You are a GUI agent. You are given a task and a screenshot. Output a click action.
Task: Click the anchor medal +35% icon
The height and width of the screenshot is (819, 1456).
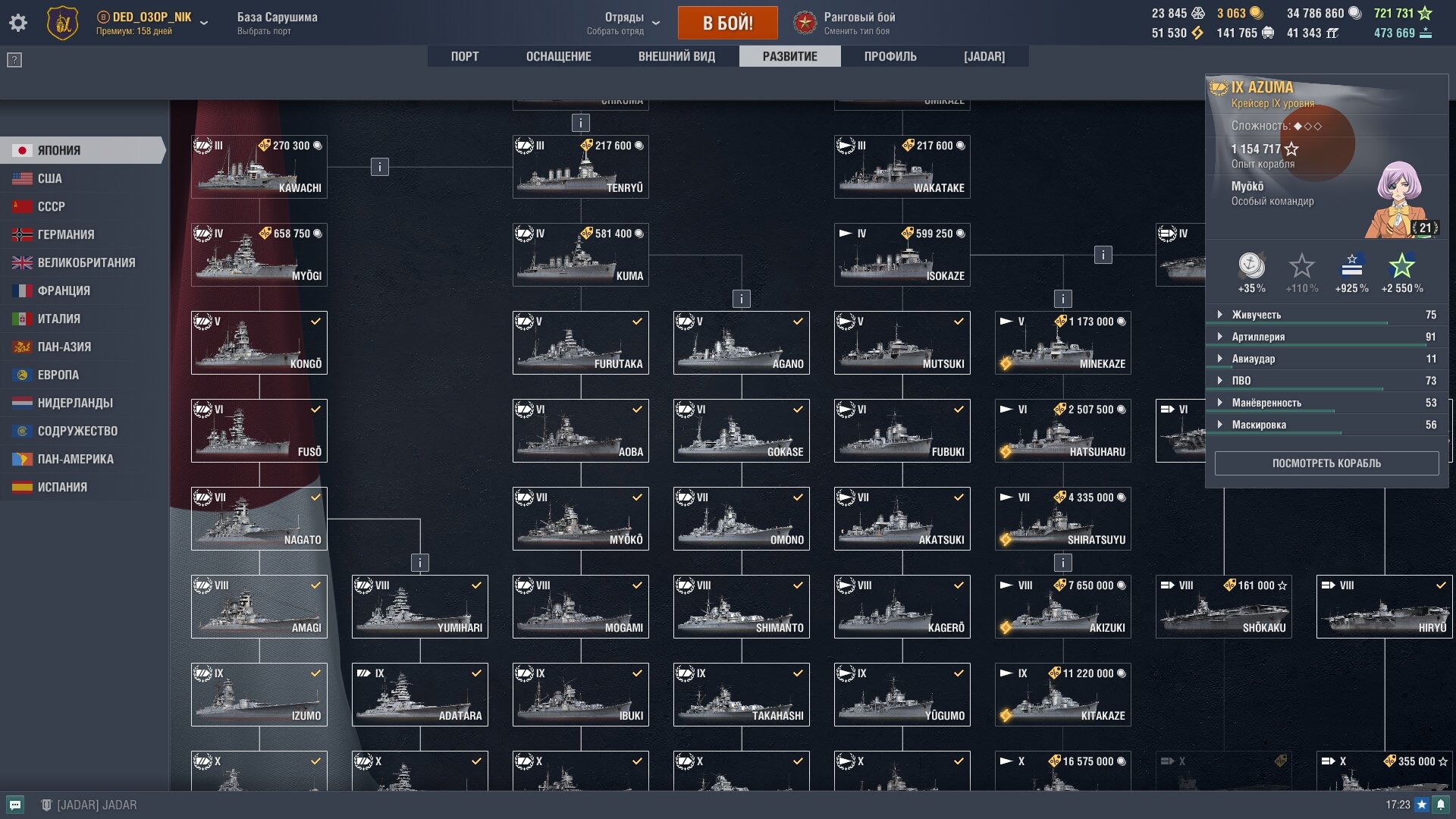tap(1251, 266)
